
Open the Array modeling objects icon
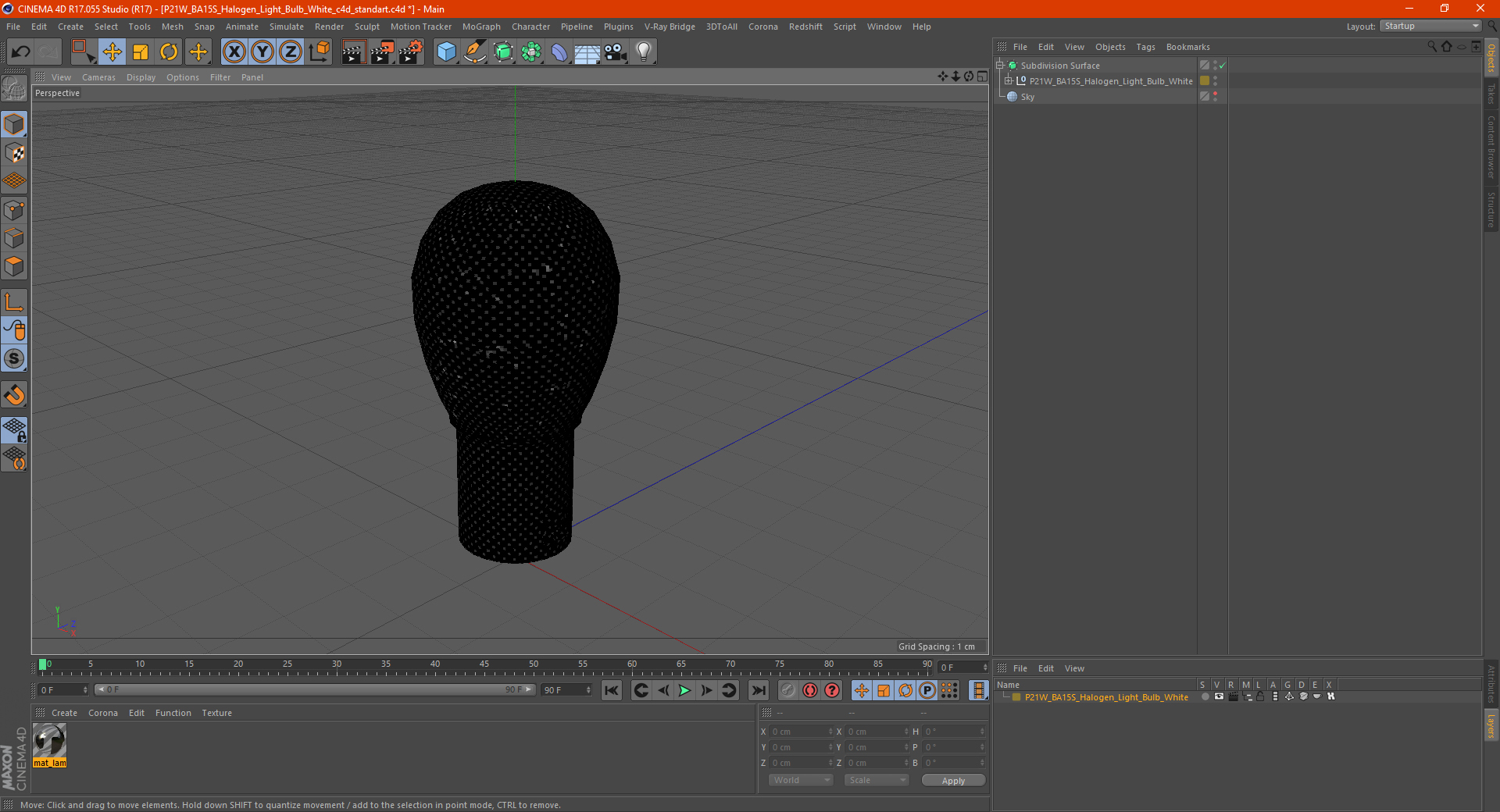[x=531, y=52]
